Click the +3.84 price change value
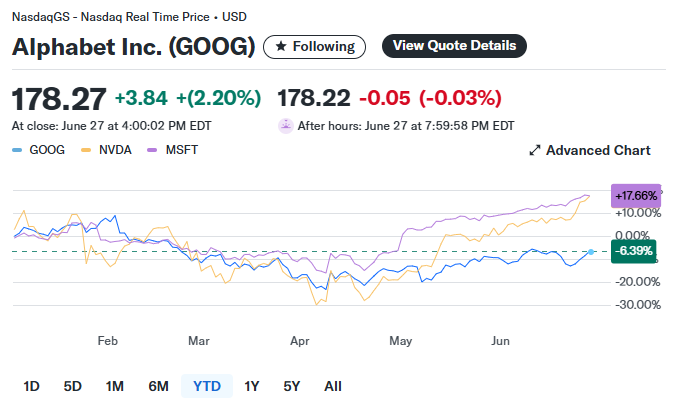The image size is (674, 400). pos(141,98)
